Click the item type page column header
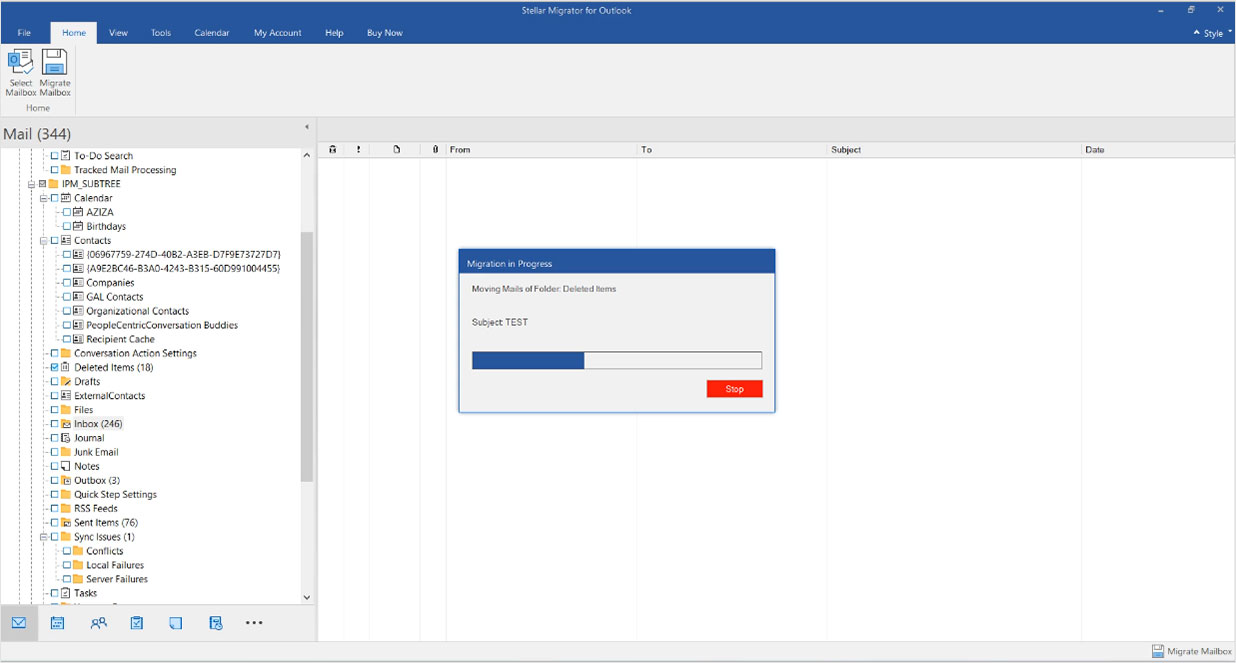Image resolution: width=1236 pixels, height=663 pixels. (x=396, y=150)
